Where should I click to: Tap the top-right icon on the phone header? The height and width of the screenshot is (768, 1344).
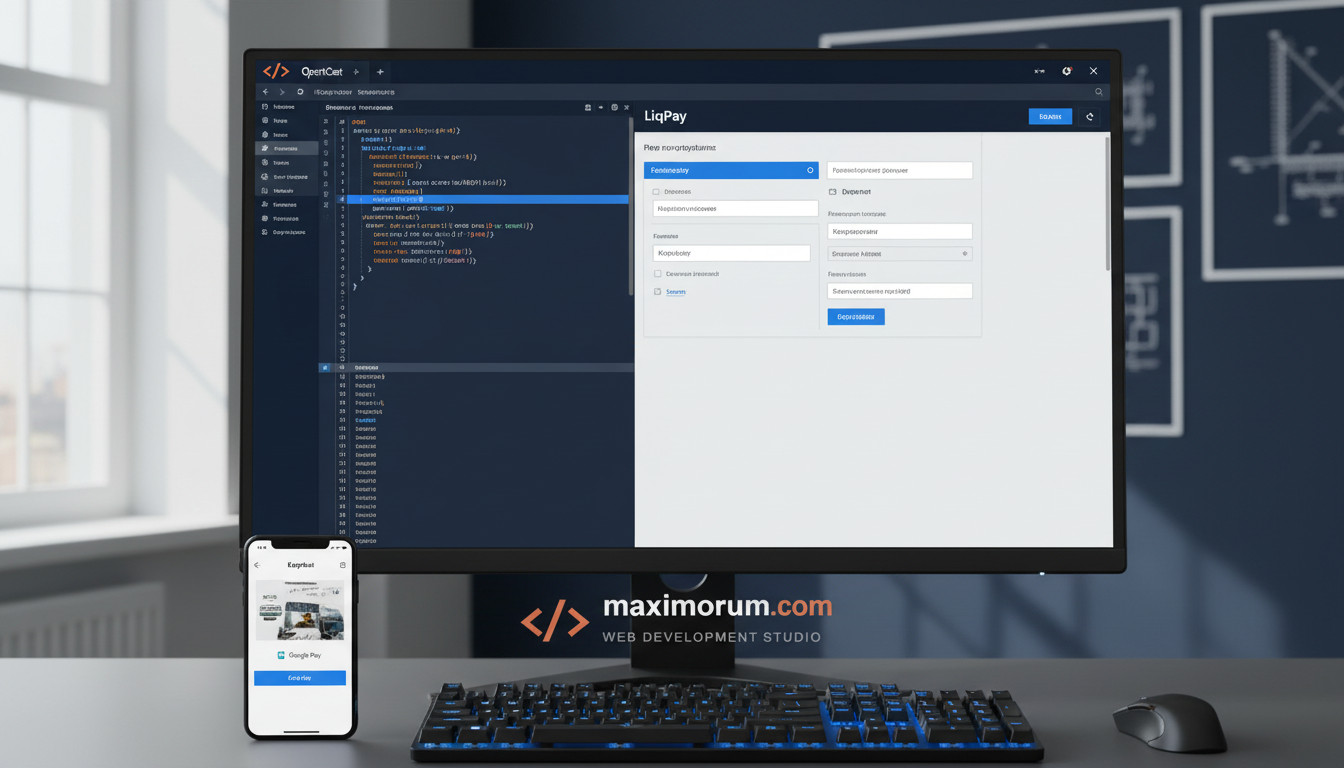[343, 565]
